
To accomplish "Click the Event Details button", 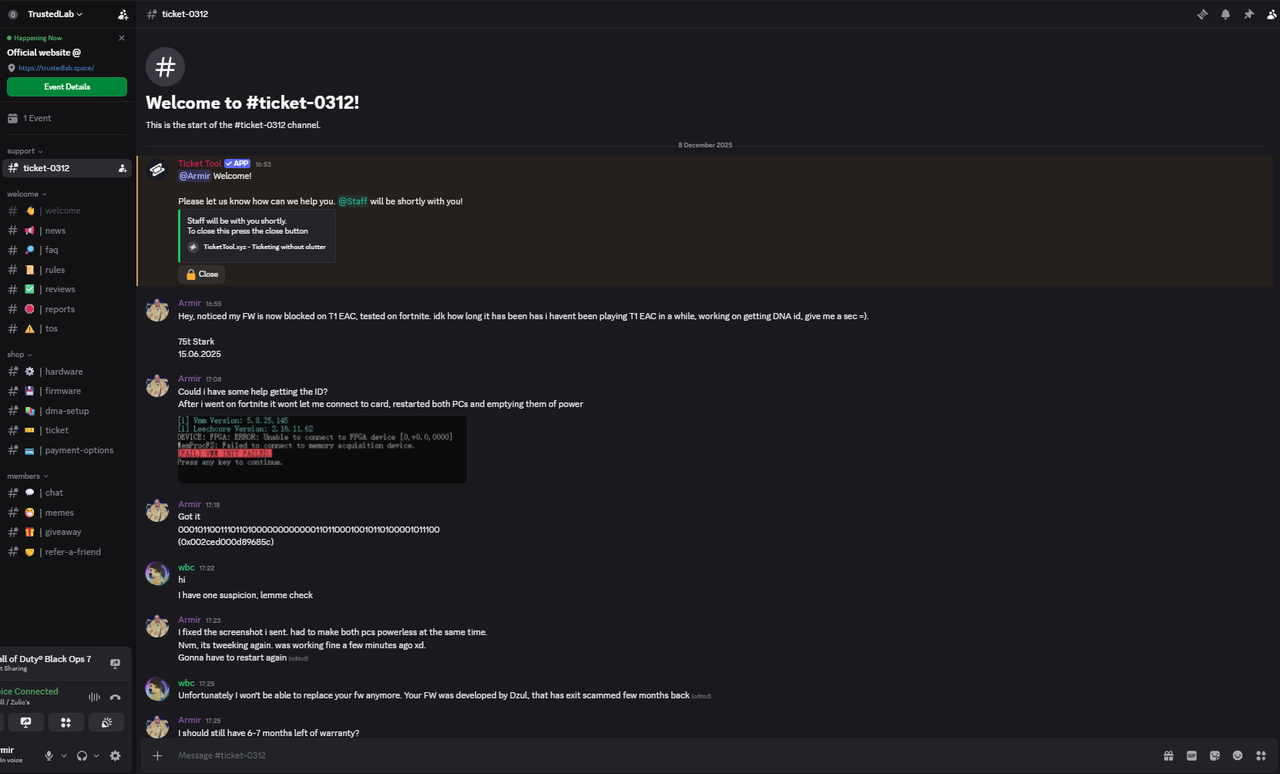I will 66,86.
